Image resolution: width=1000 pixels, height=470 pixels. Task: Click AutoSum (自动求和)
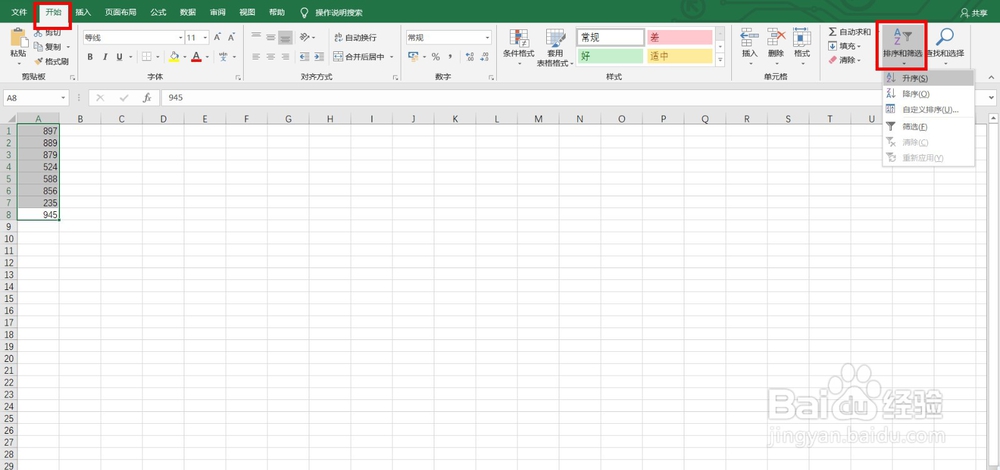pos(849,32)
